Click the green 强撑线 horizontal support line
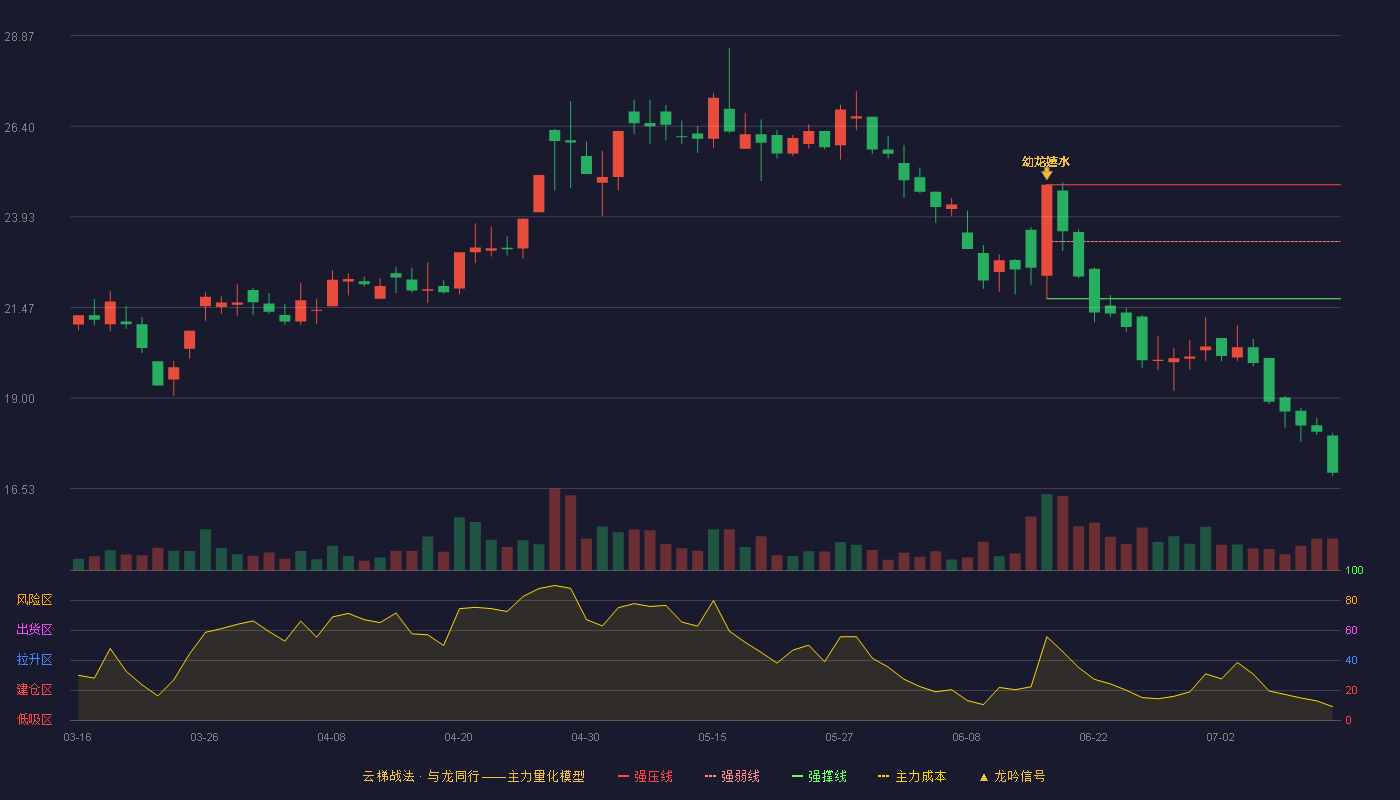Image resolution: width=1400 pixels, height=800 pixels. click(1194, 299)
